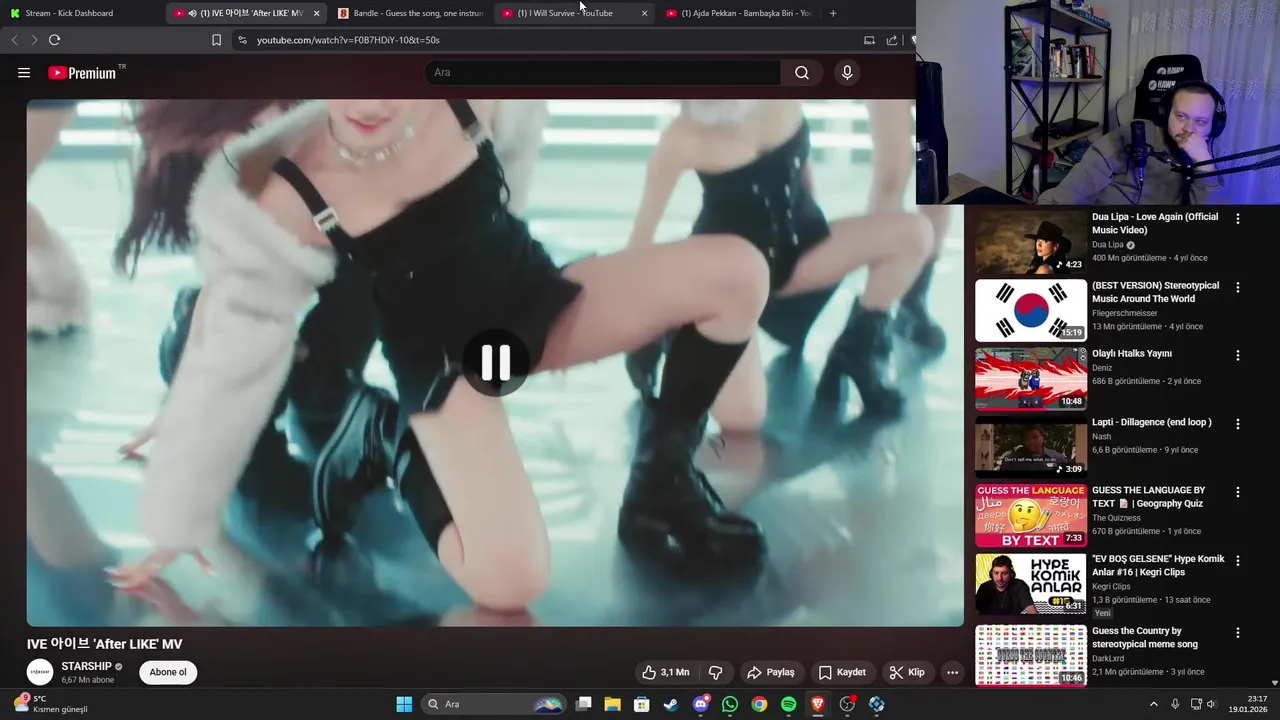Click the youtube.com URL address field
The height and width of the screenshot is (720, 1280).
(348, 40)
